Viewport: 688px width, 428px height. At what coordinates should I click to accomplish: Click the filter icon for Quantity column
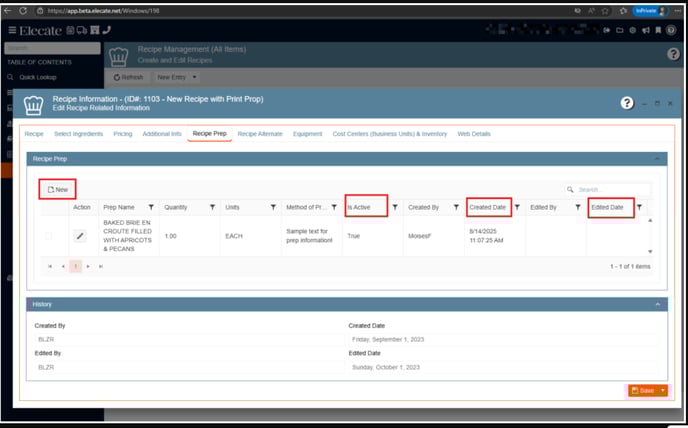coord(213,207)
